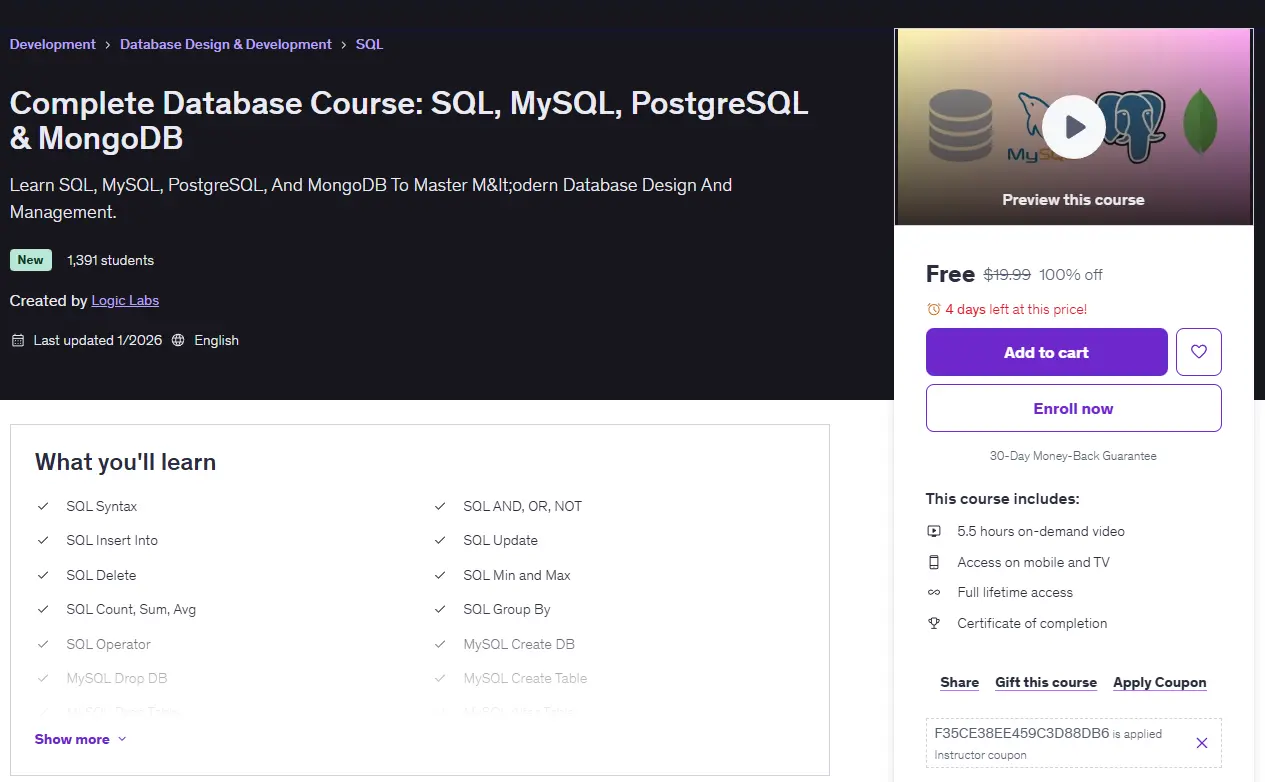This screenshot has height=782, width=1265.
Task: Click the alarm clock icon beside 4 days left
Action: tap(934, 309)
